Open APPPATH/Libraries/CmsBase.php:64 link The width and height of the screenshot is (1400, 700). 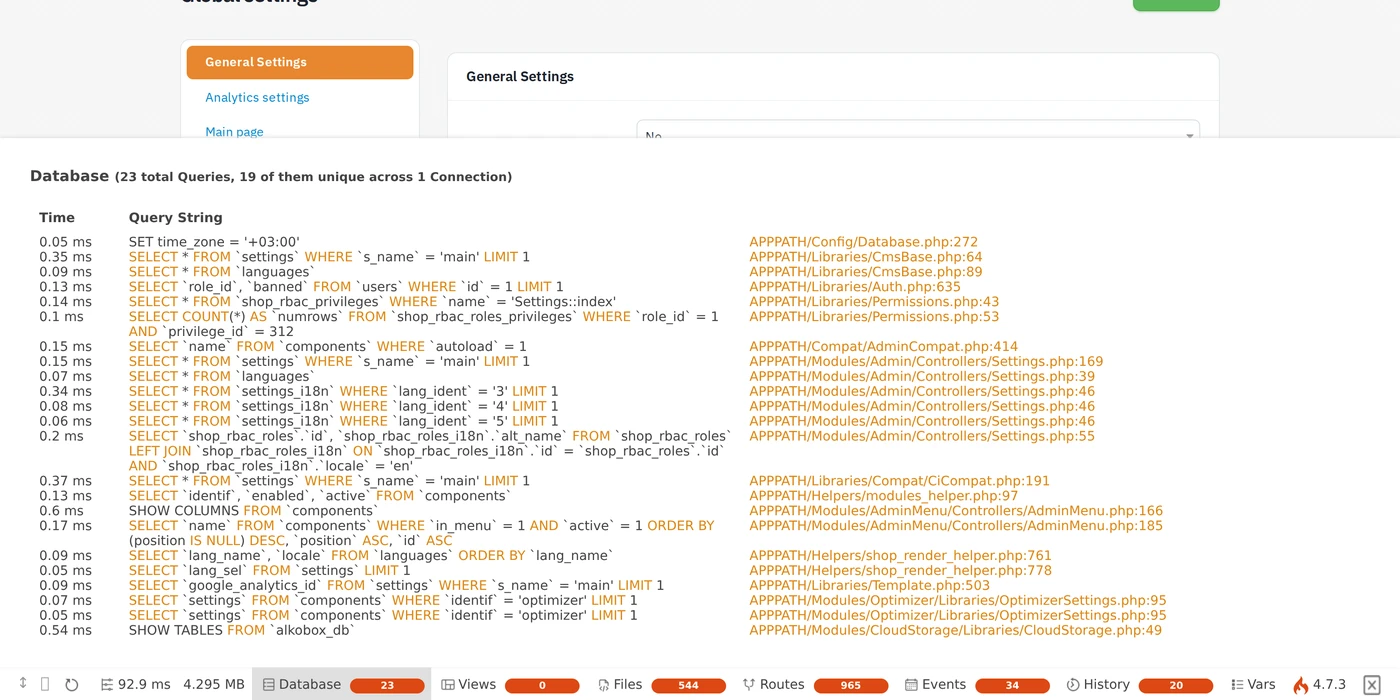click(x=865, y=257)
